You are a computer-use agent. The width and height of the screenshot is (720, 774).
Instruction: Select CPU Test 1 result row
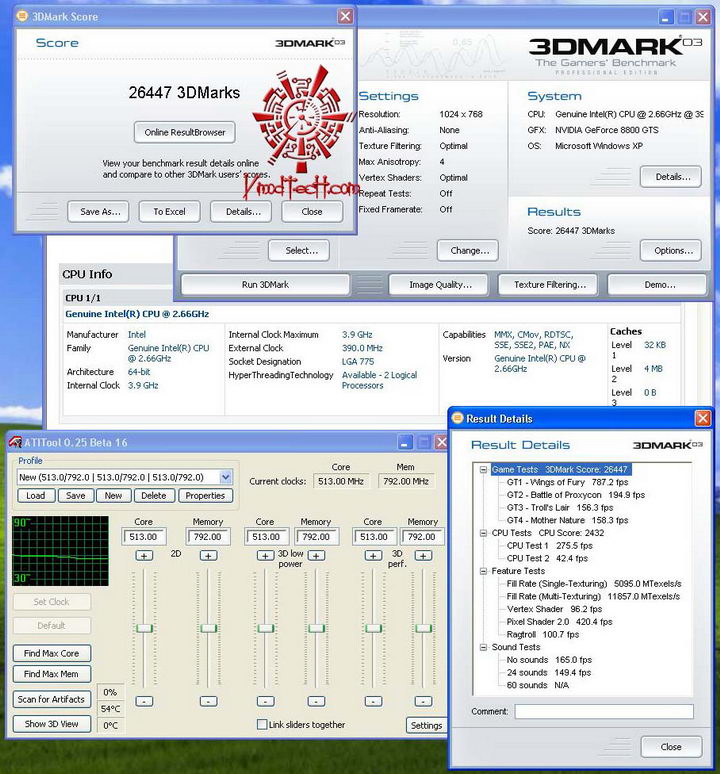tap(549, 545)
